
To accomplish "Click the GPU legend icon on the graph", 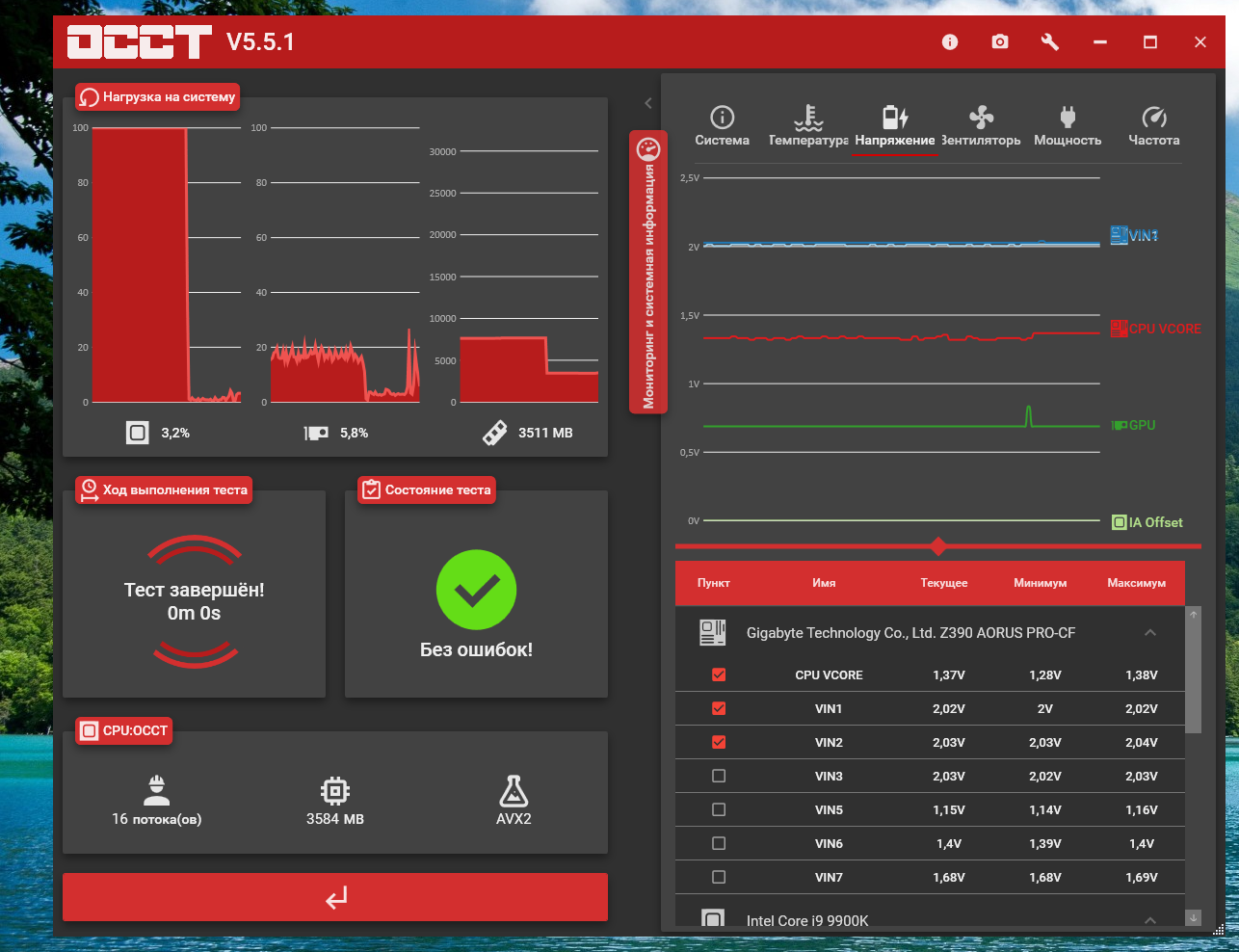I will [x=1119, y=425].
